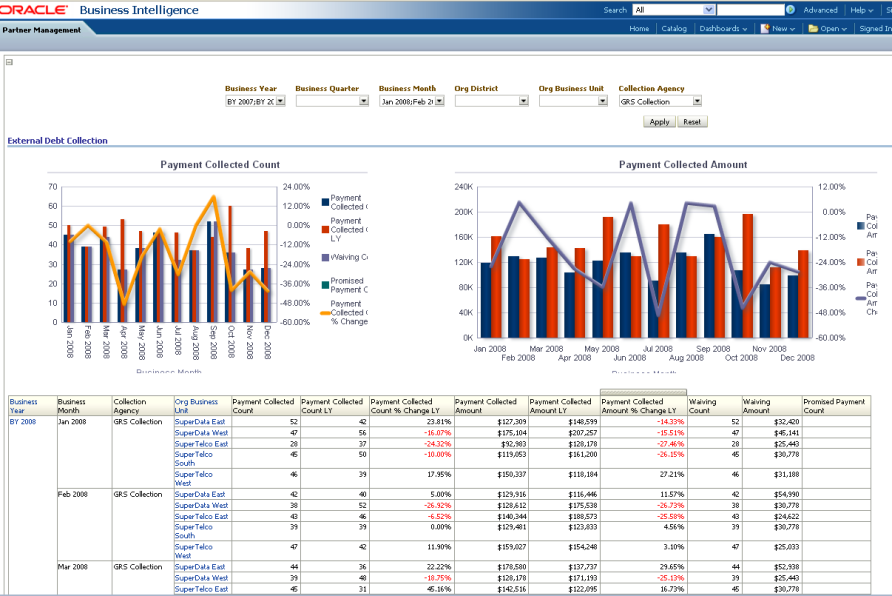This screenshot has width=892, height=596.
Task: Open the Org Business Unit dropdown
Action: [602, 101]
